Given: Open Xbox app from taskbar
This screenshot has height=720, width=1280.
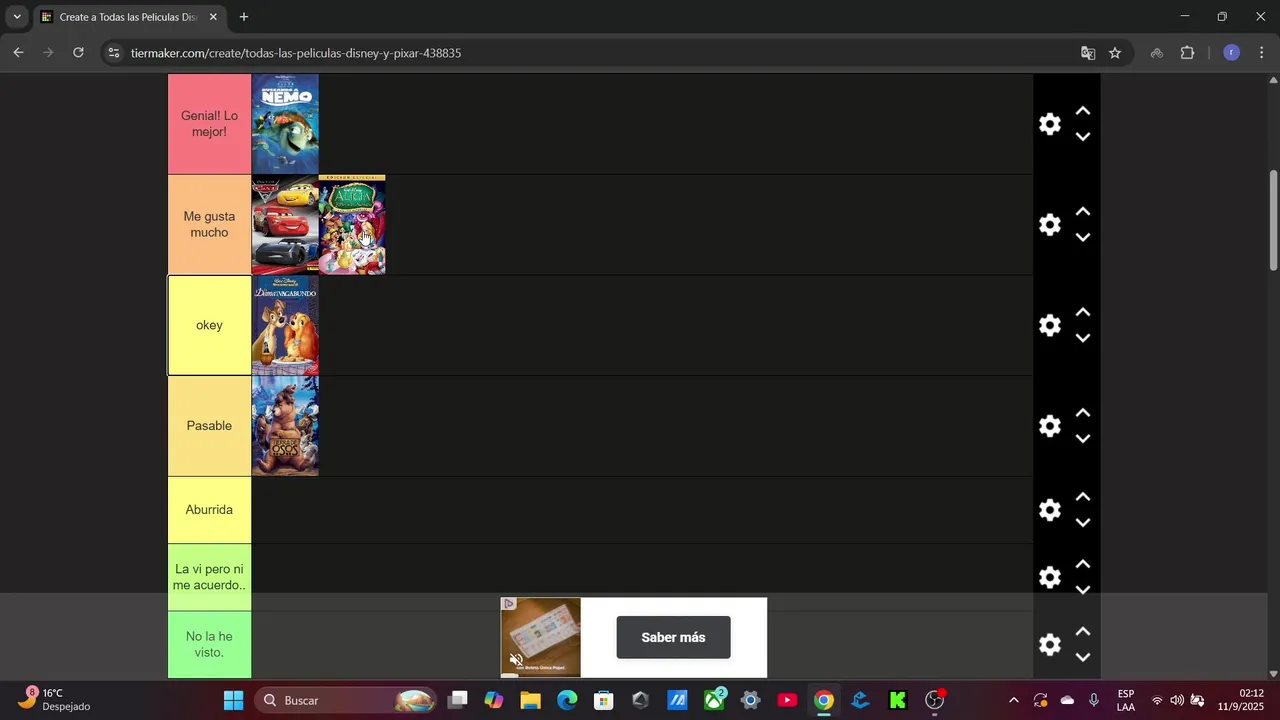Looking at the screenshot, I should 714,700.
